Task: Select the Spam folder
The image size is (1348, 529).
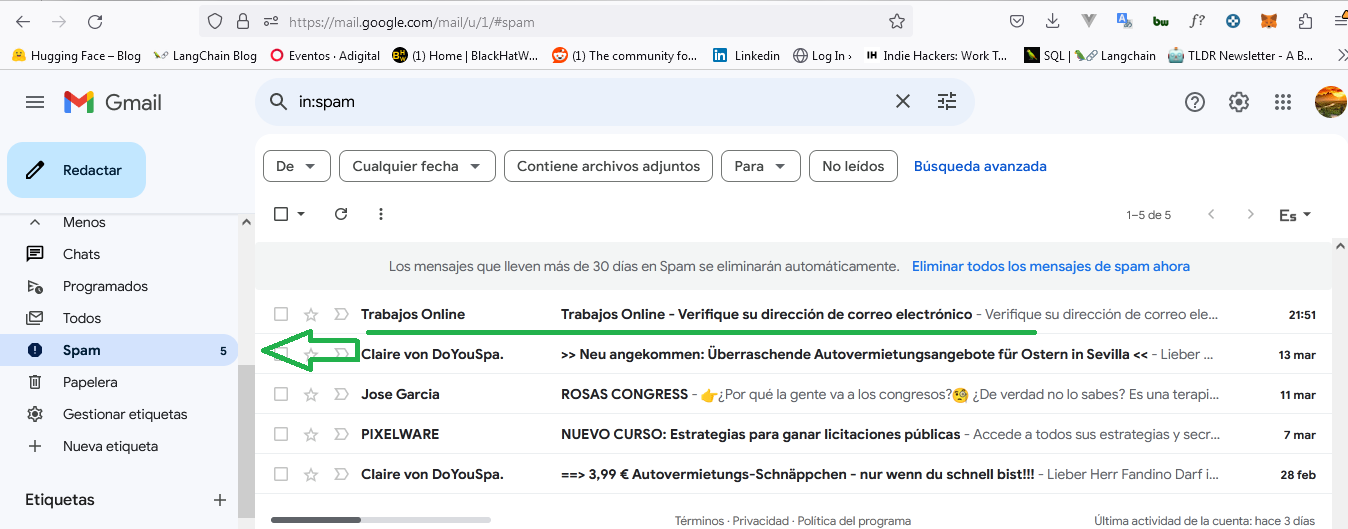Action: click(120, 350)
